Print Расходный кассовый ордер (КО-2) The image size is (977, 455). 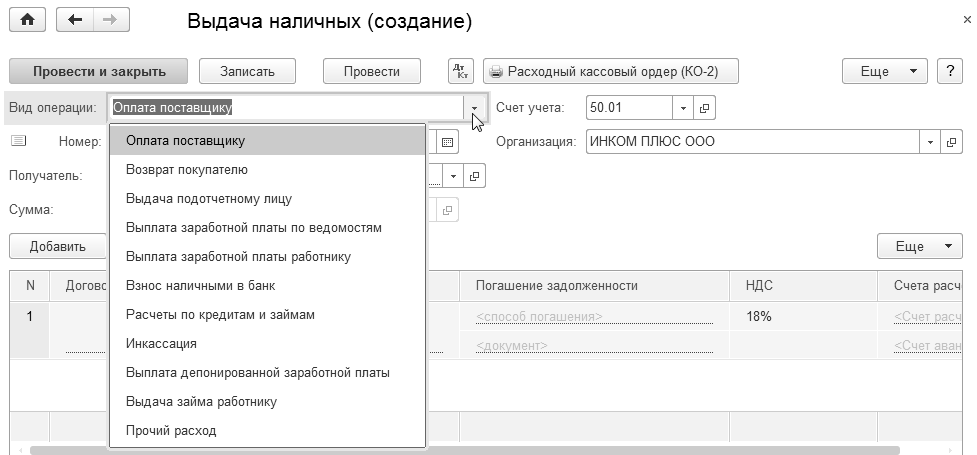611,71
